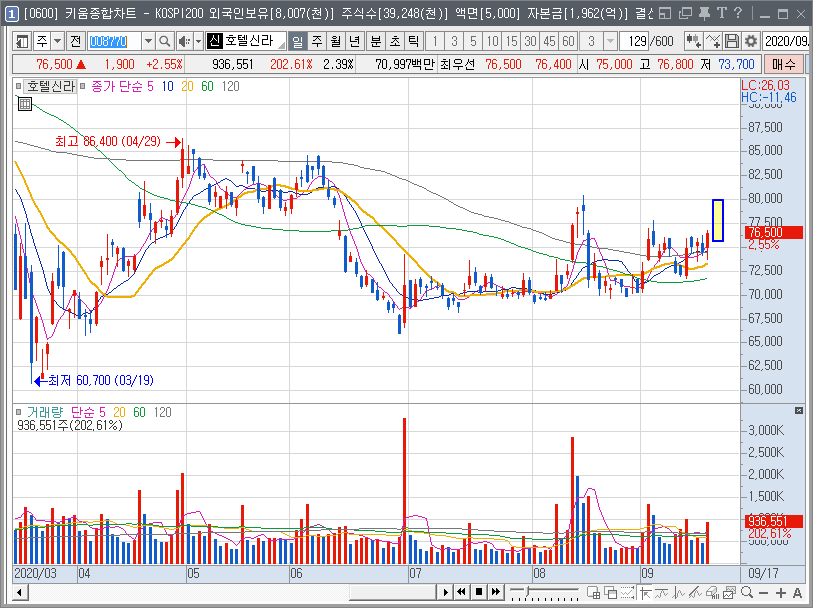
Task: Click the question mark help icon
Action: pos(738,13)
